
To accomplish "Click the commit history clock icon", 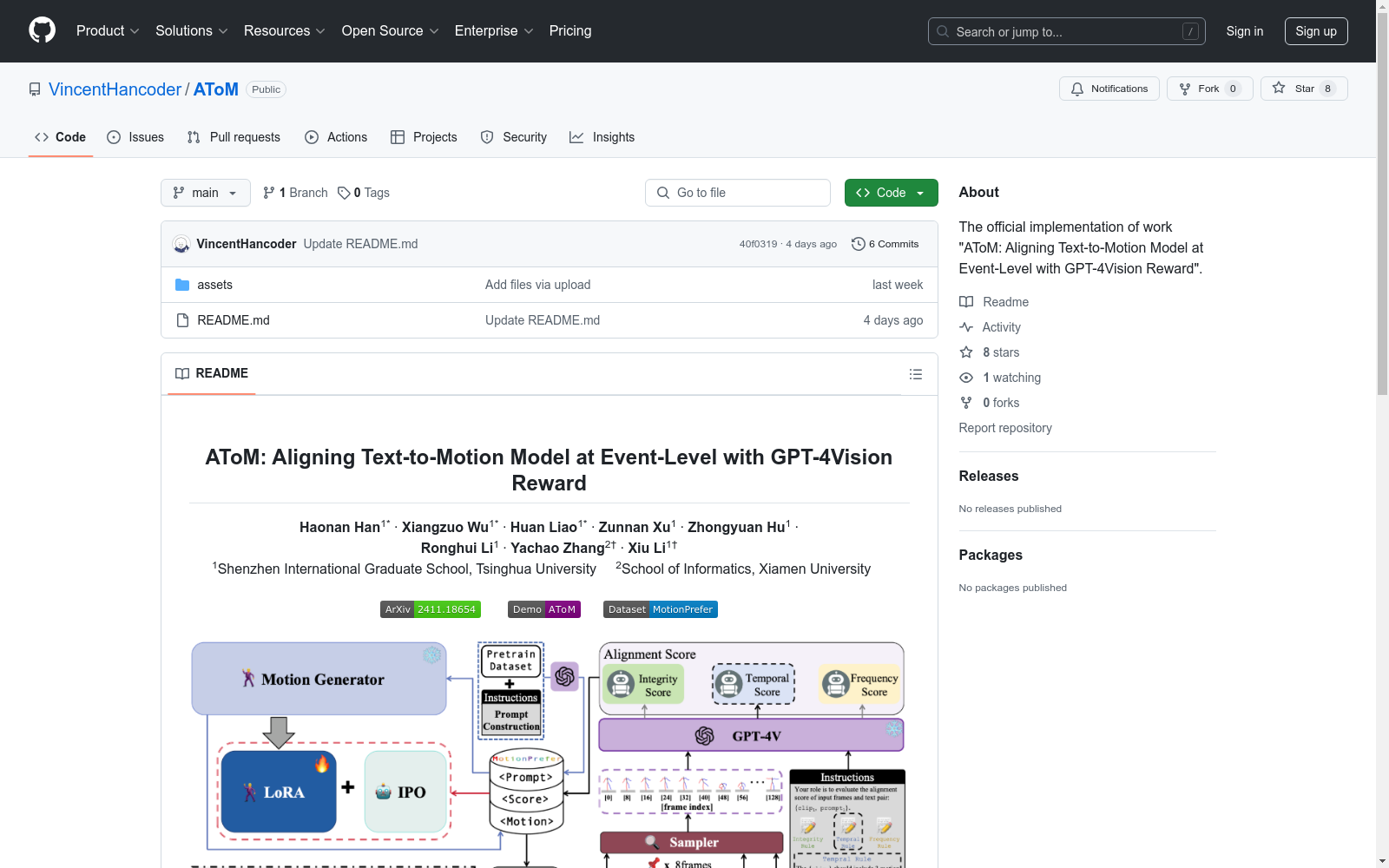I will 859,244.
